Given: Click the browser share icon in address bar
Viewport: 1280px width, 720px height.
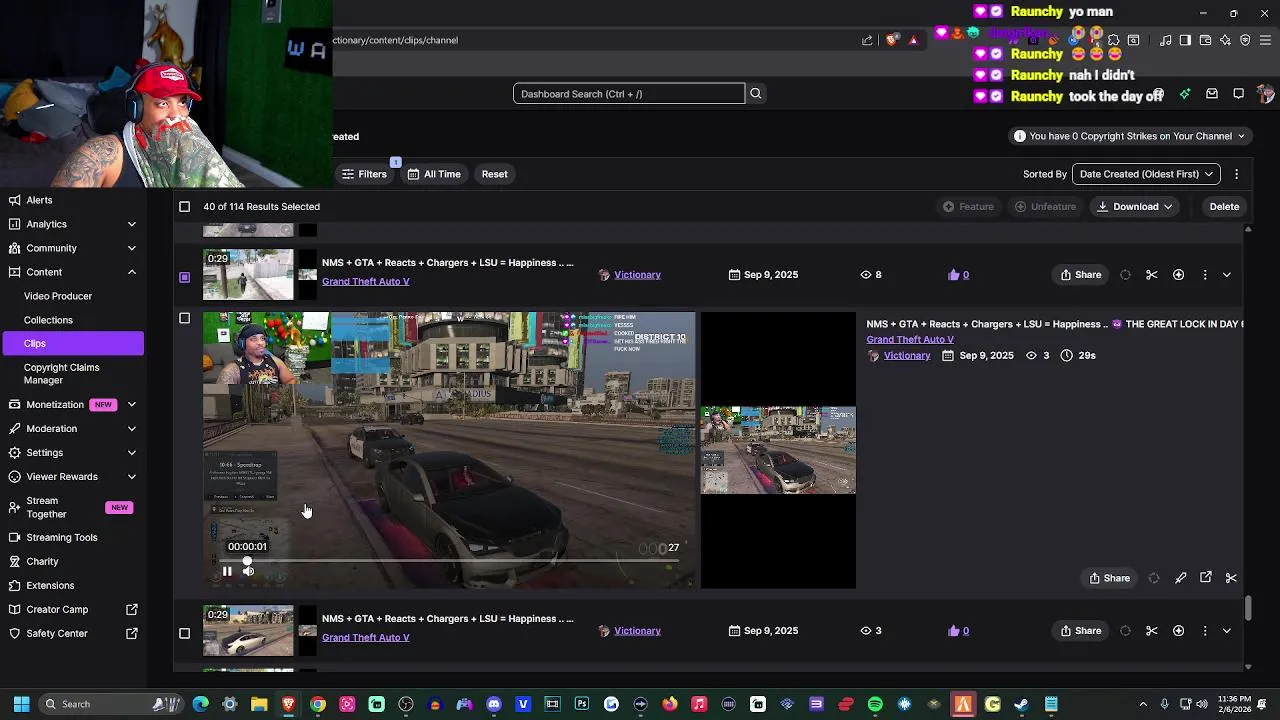Looking at the screenshot, I should click(x=867, y=40).
